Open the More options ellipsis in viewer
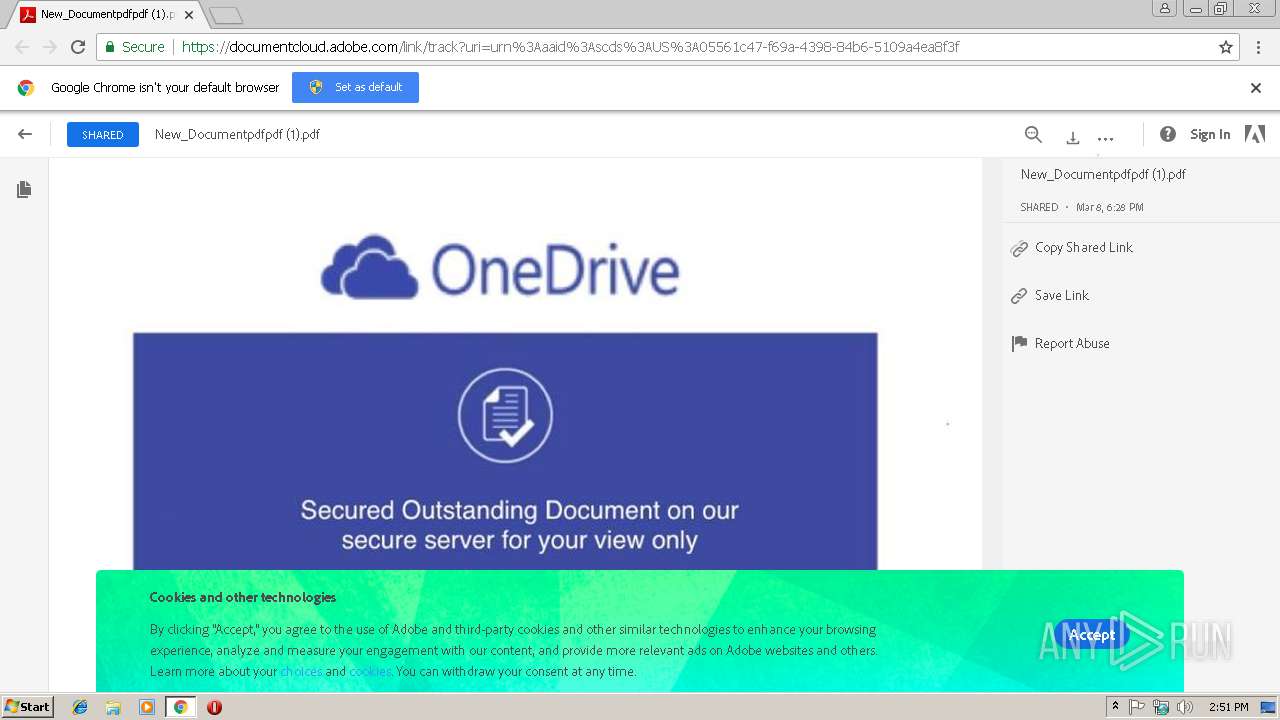 1105,139
